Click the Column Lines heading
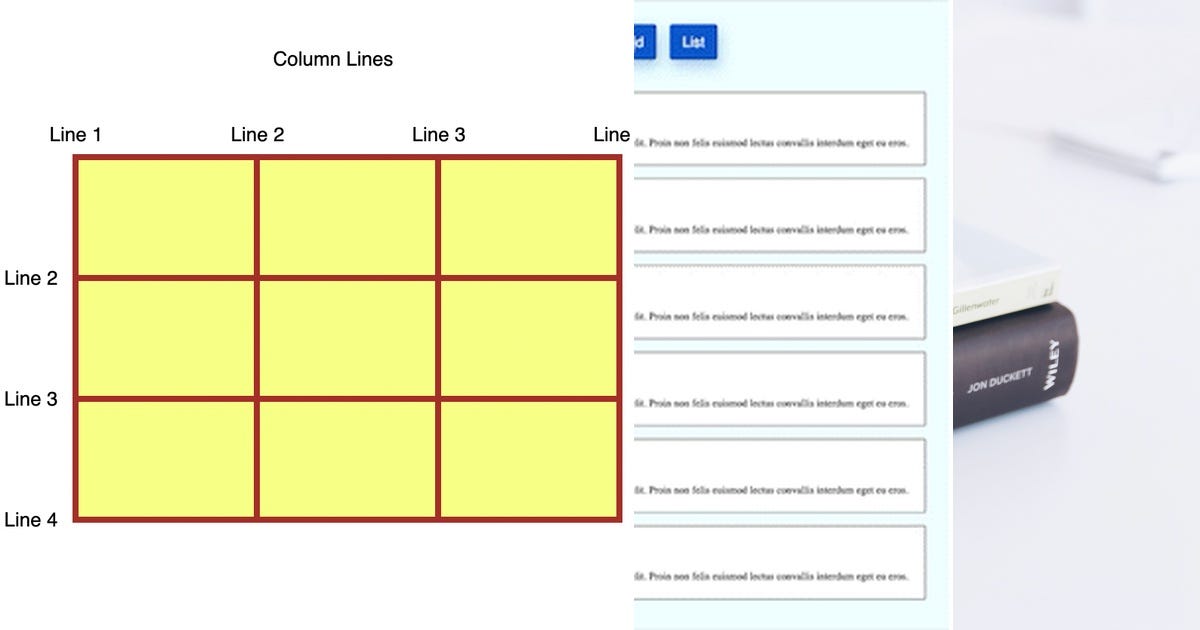The height and width of the screenshot is (630, 1200). [x=332, y=59]
